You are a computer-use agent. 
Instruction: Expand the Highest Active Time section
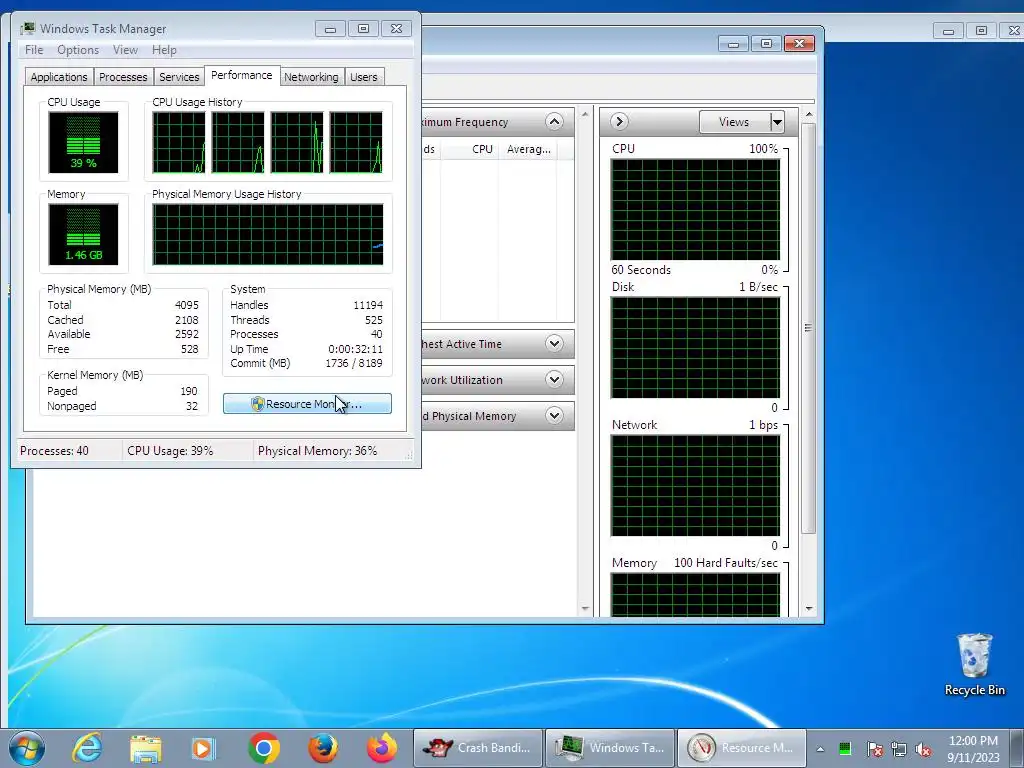click(x=554, y=344)
